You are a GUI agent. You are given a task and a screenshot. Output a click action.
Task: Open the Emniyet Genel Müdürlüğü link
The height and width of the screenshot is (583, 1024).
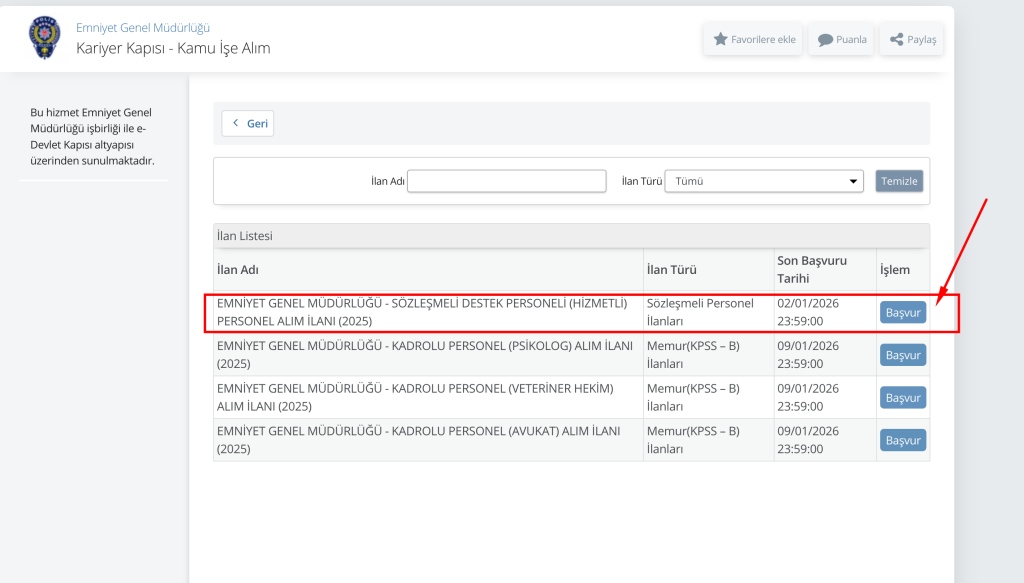pyautogui.click(x=143, y=28)
